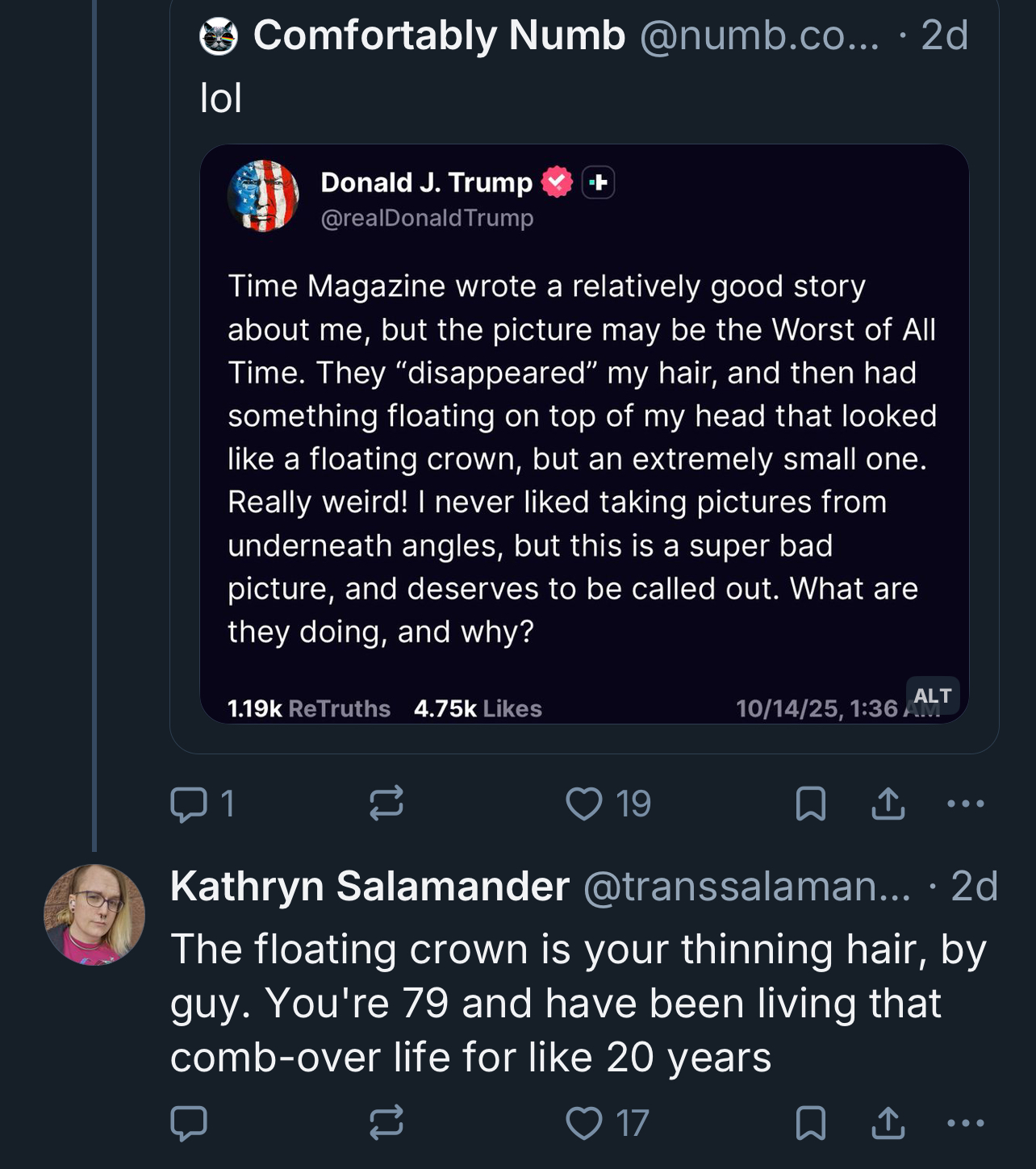Image resolution: width=1036 pixels, height=1169 pixels.
Task: Open Kathryn's reply text about thinning hair
Action: tap(578, 1003)
